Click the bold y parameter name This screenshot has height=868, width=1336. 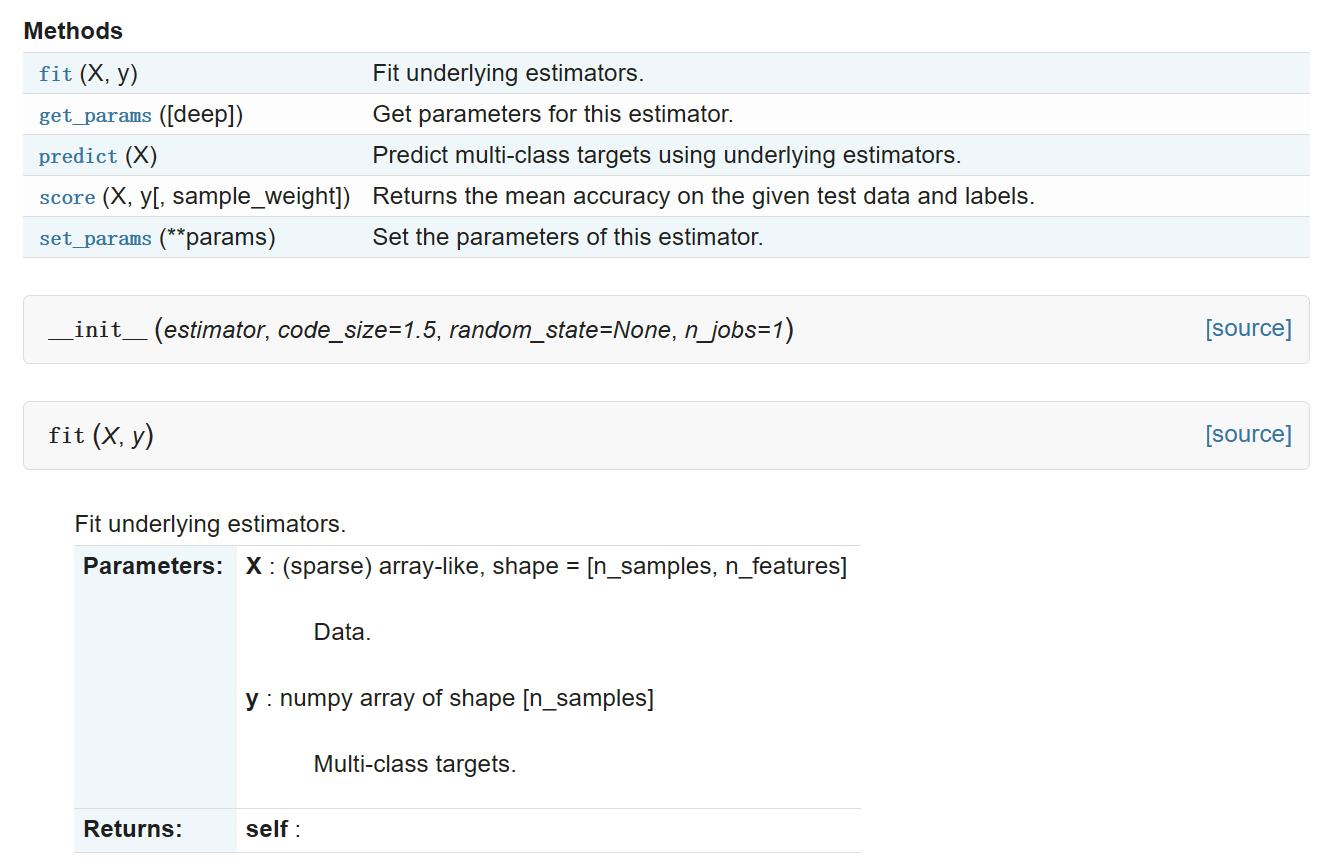point(252,698)
